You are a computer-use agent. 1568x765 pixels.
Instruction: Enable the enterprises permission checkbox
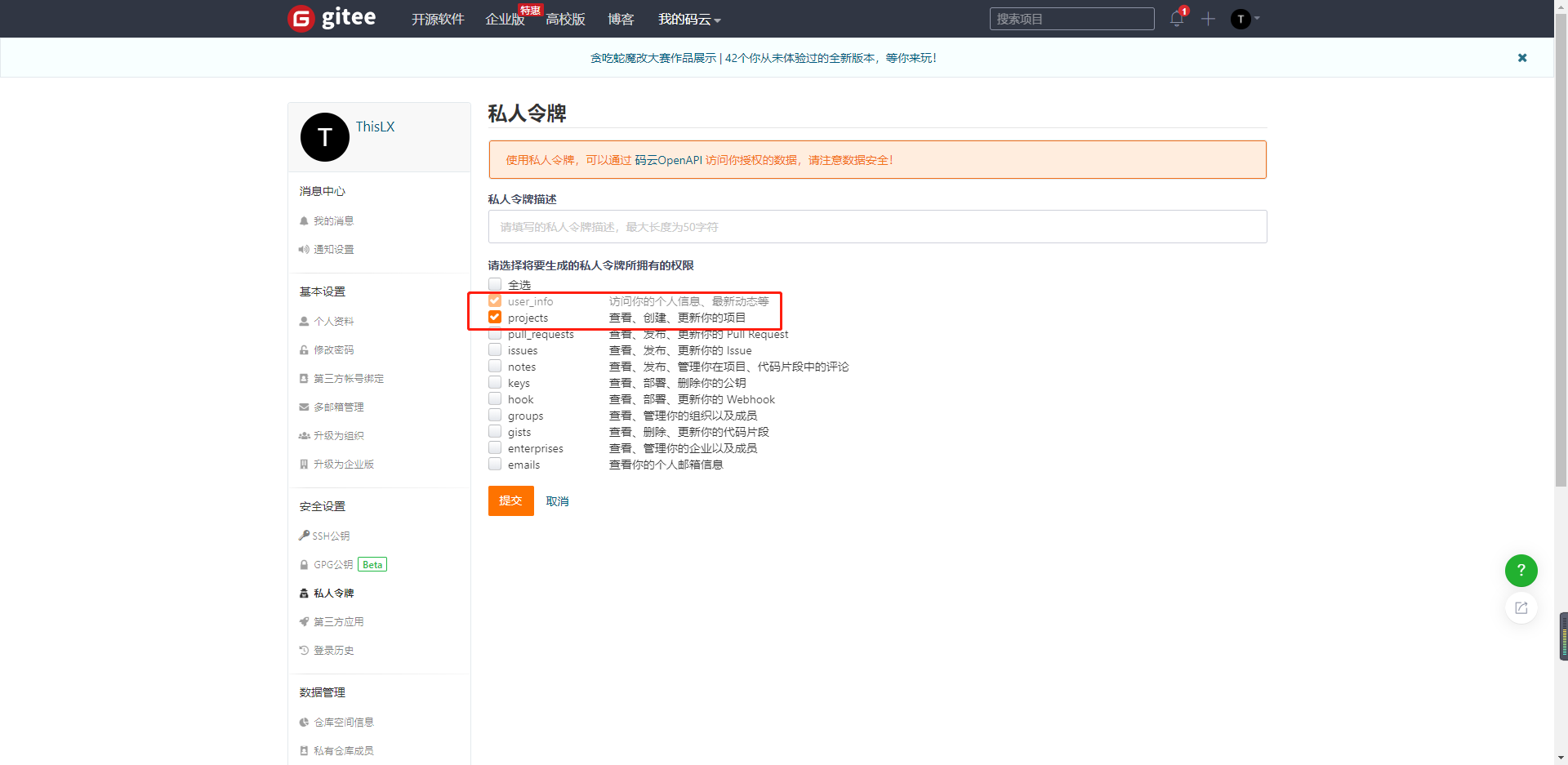(495, 447)
